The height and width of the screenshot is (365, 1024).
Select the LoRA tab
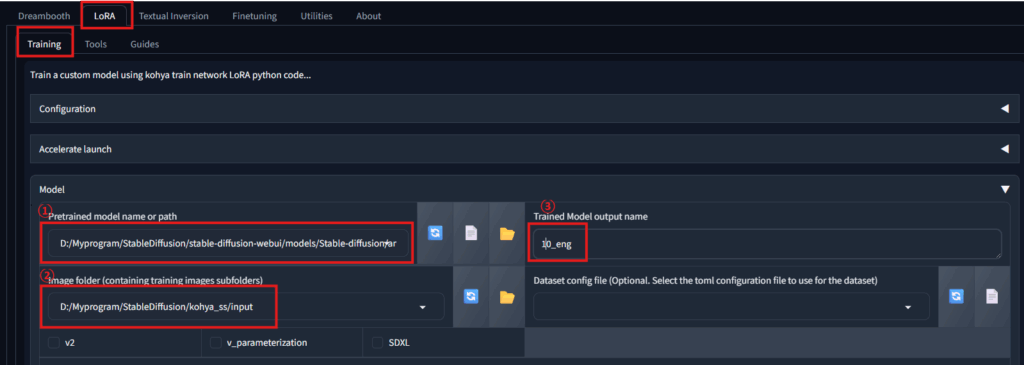(104, 16)
